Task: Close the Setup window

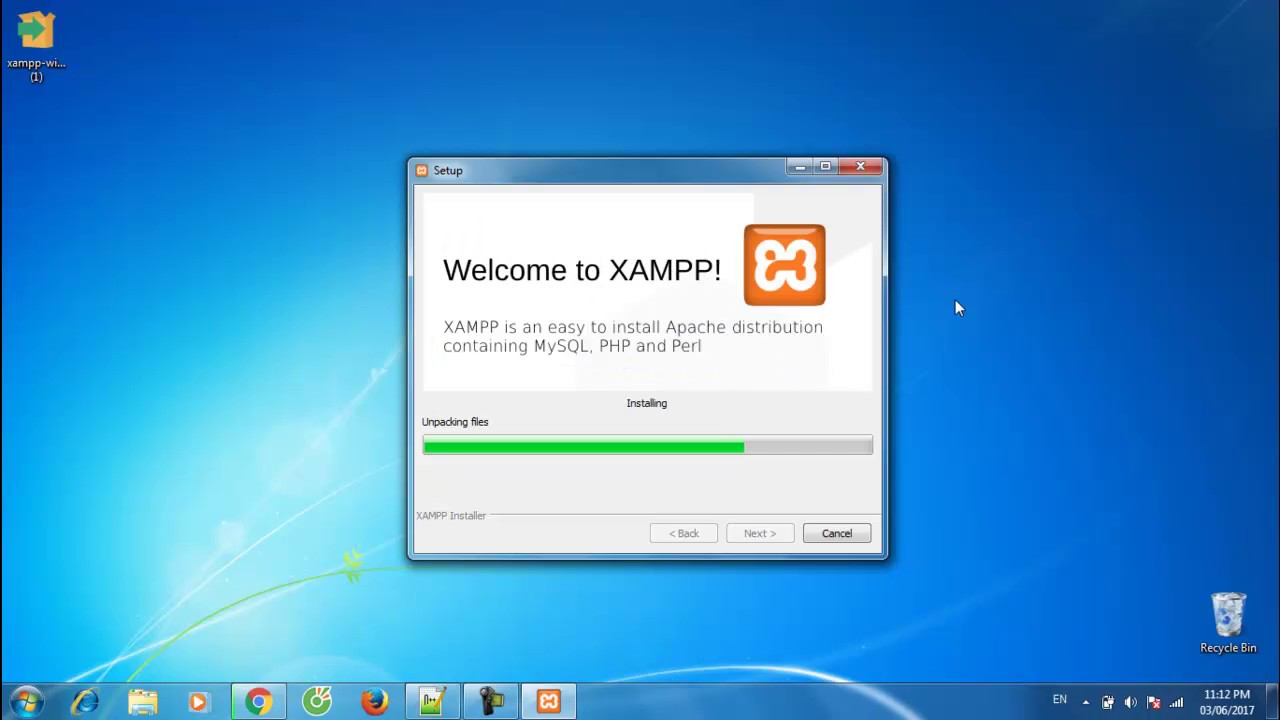Action: point(860,167)
